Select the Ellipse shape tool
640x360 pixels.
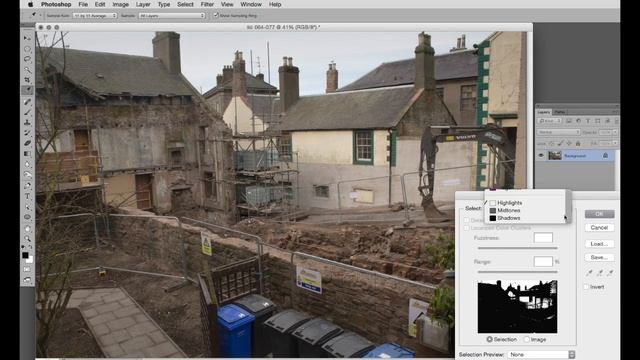click(27, 217)
